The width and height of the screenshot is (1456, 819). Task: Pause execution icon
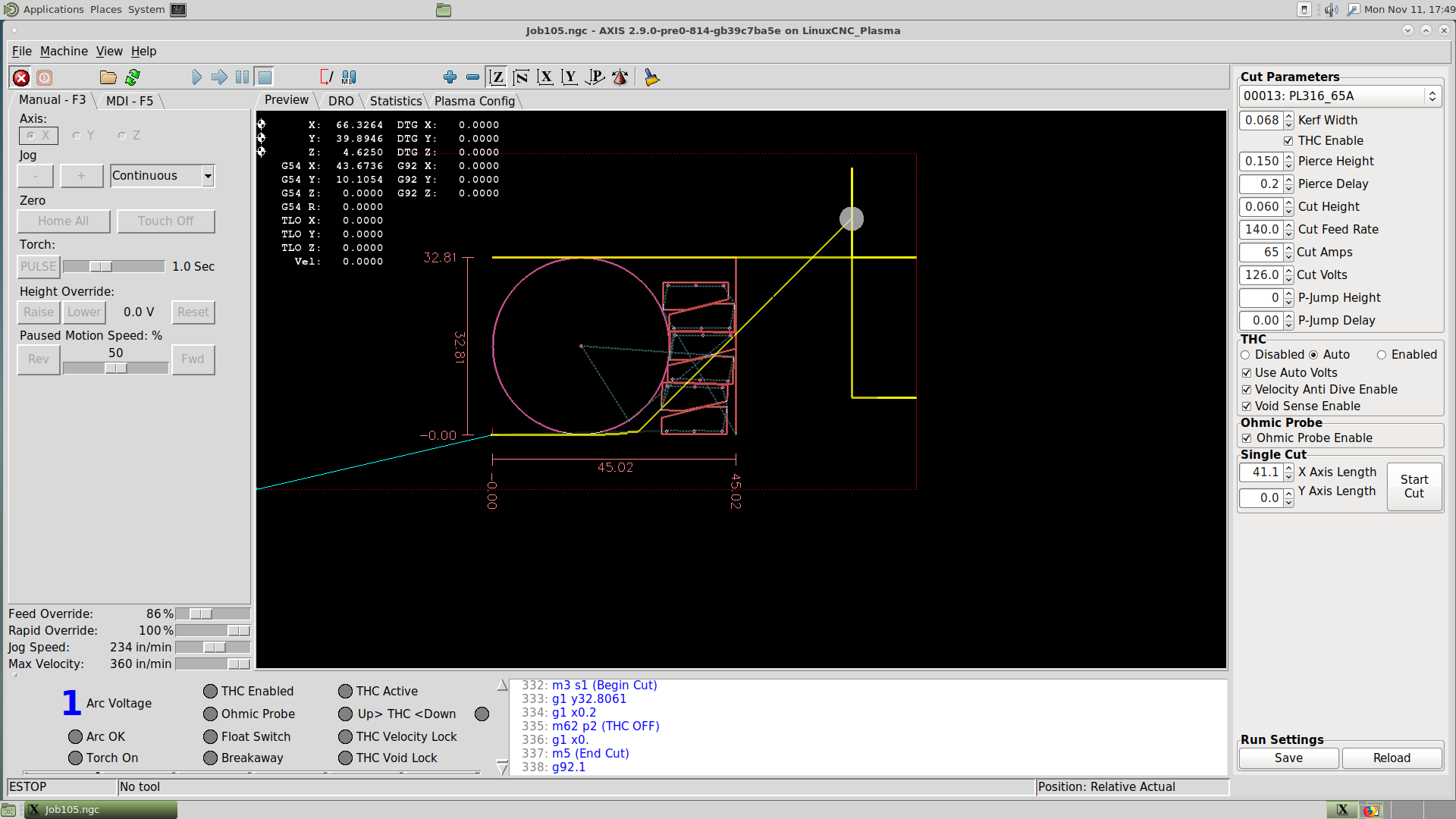point(242,77)
